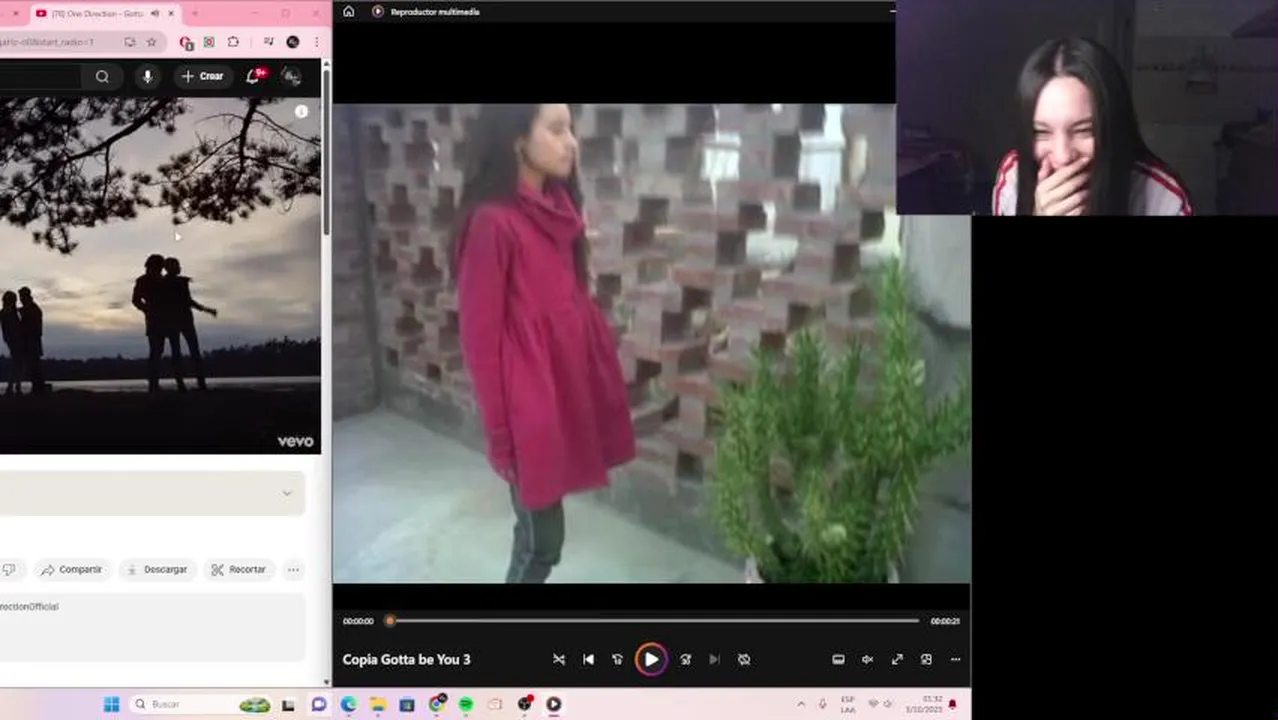Open the ESP language switcher in the tray

coord(848,704)
